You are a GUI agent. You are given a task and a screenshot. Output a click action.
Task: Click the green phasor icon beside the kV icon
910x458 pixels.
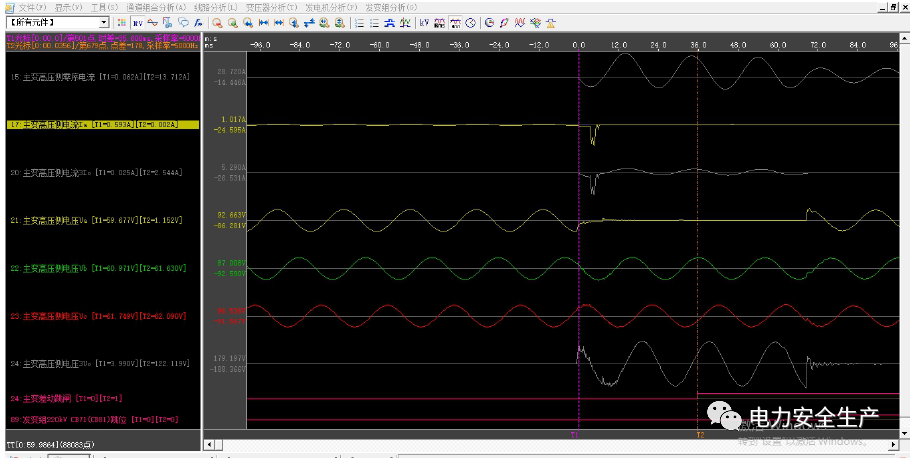(406, 23)
